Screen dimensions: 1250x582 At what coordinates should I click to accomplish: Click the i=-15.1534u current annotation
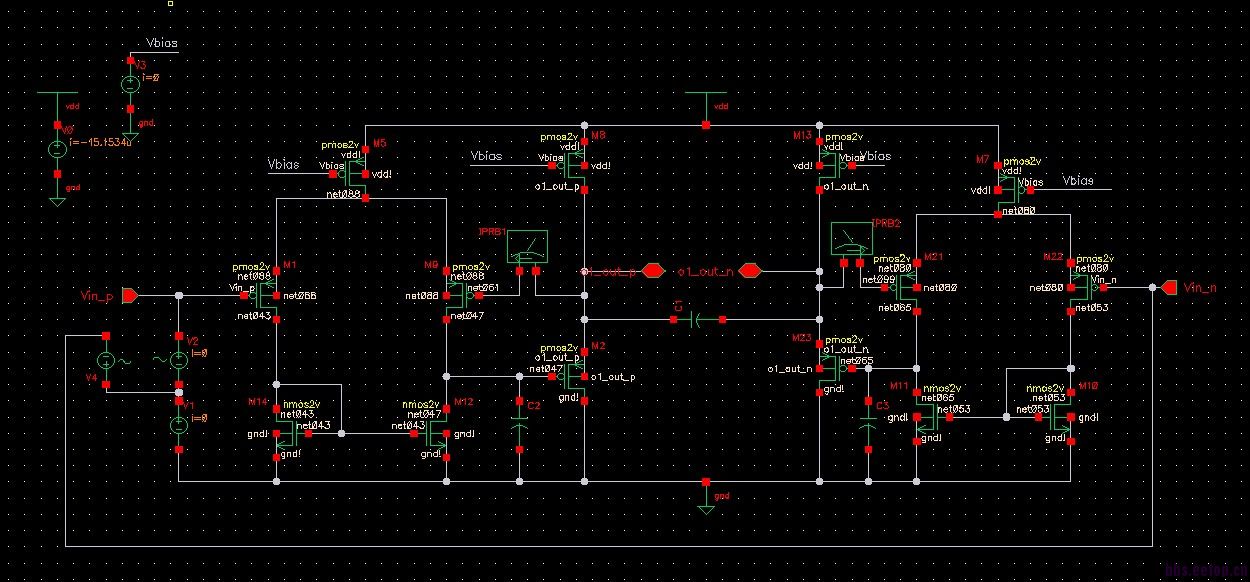point(99,142)
